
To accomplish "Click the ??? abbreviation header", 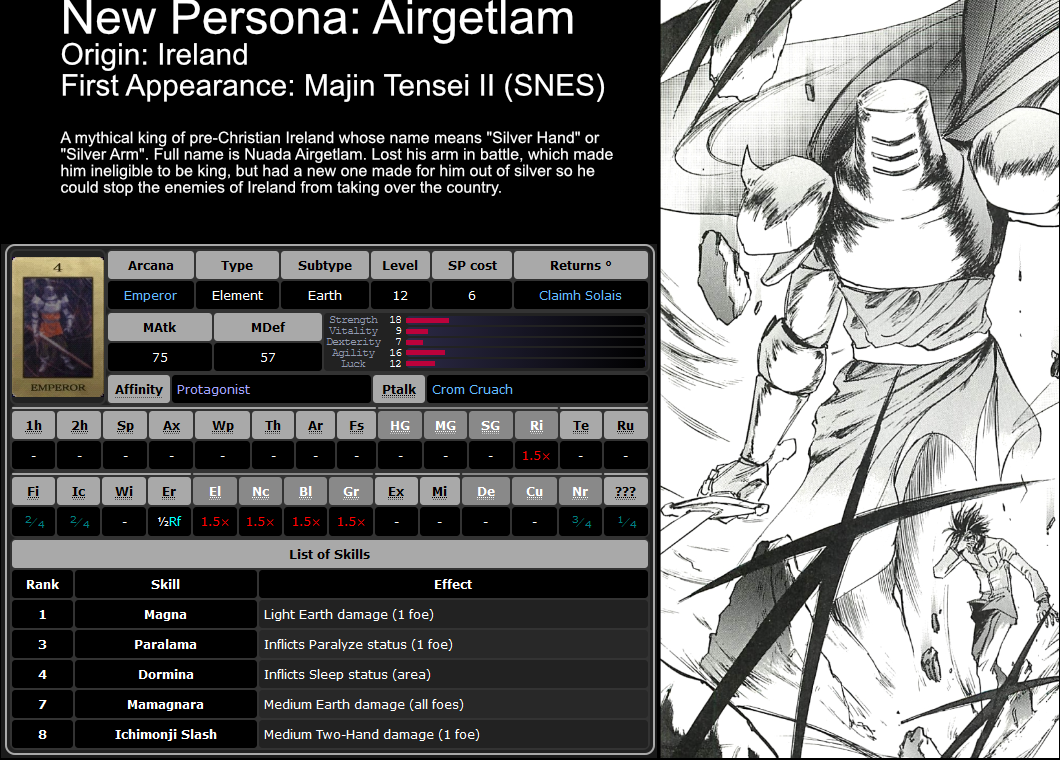I will pos(625,492).
